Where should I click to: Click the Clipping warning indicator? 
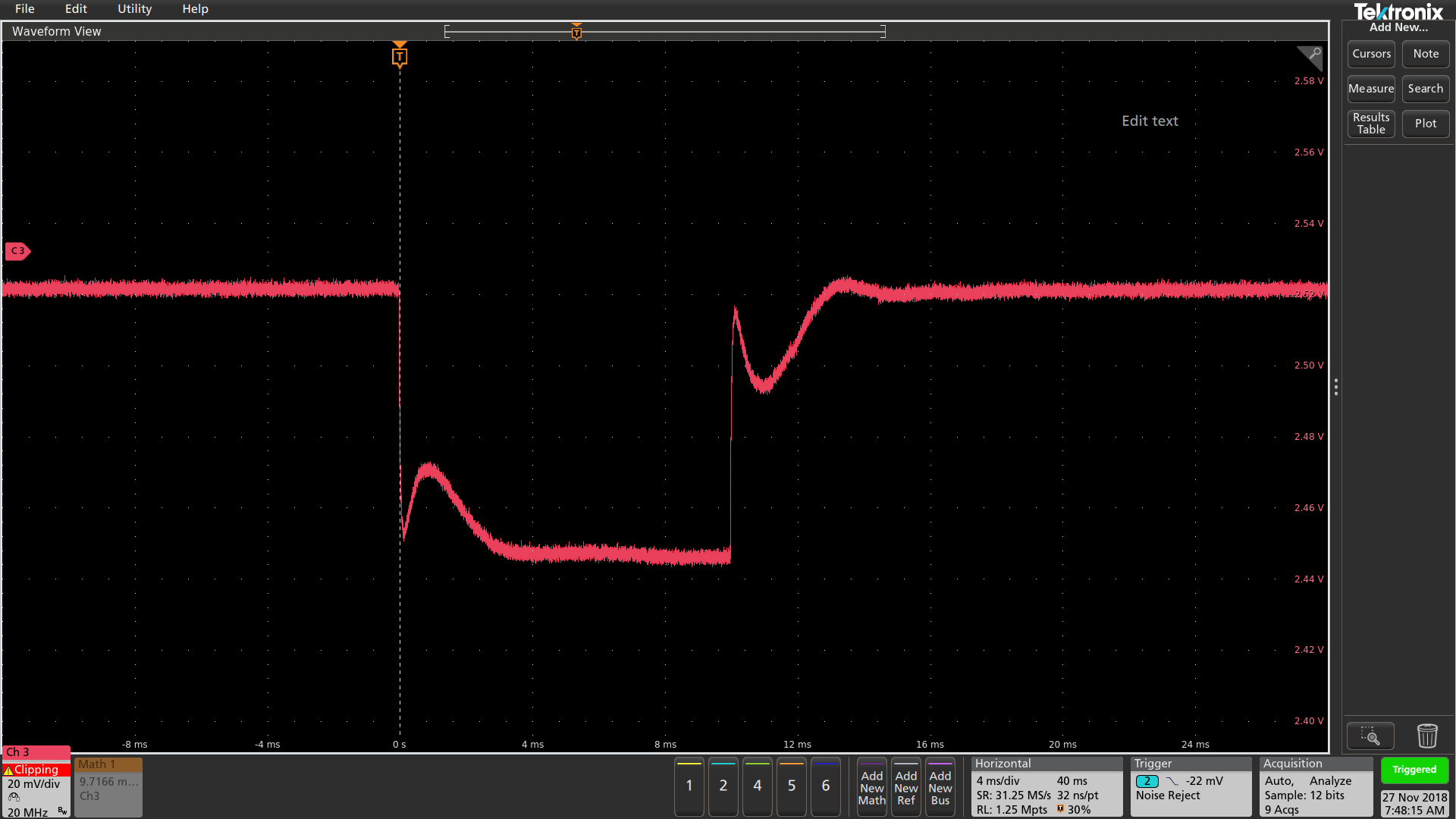(36, 770)
